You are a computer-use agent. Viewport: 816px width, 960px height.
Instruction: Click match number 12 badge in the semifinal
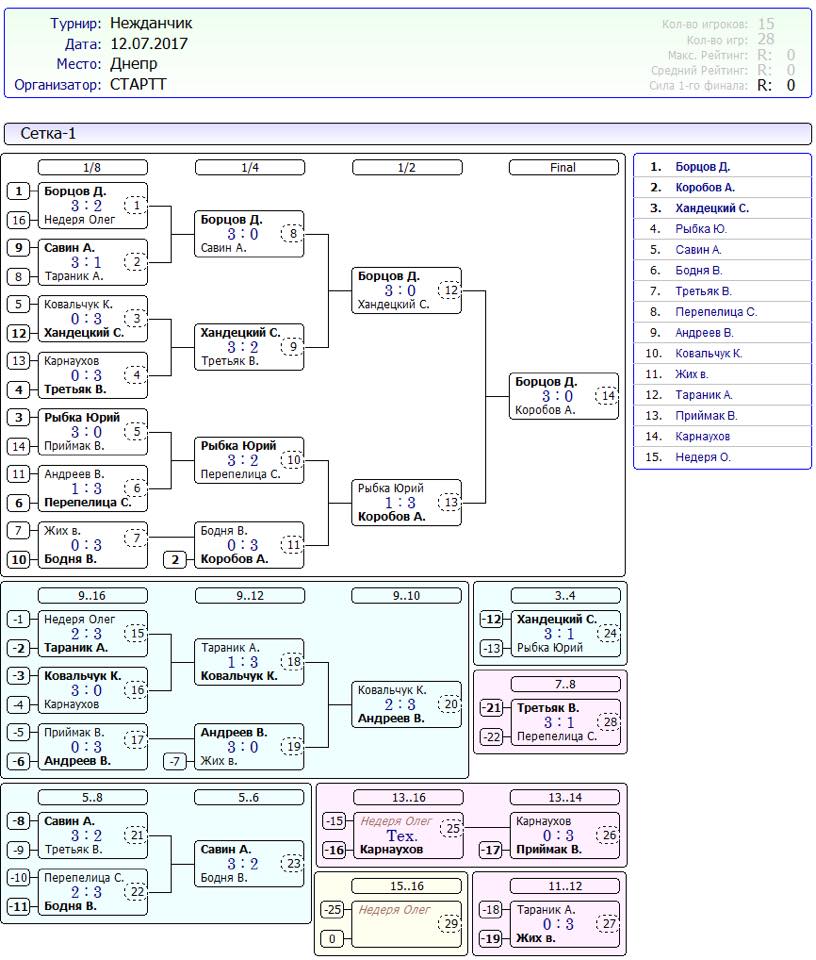tap(450, 291)
